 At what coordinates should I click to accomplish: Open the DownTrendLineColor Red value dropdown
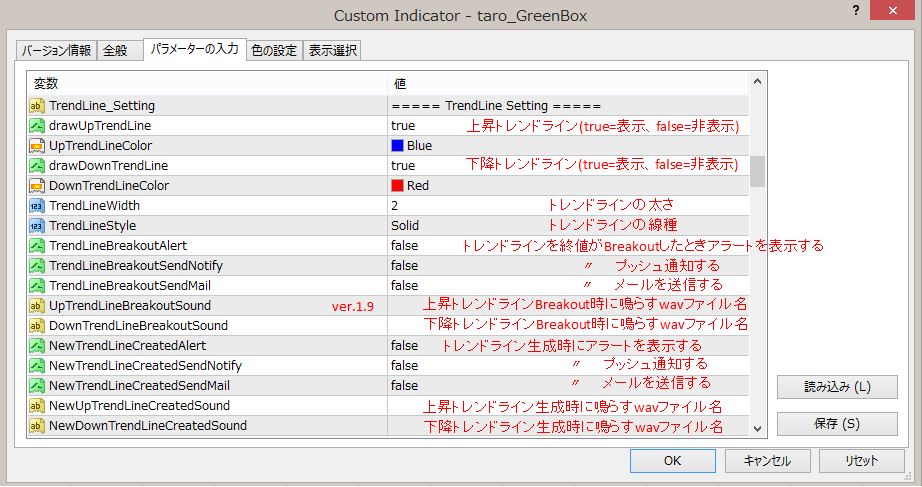(417, 186)
